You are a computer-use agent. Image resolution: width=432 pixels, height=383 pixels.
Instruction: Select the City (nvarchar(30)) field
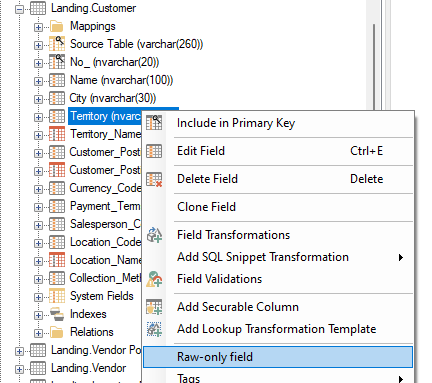pos(113,98)
